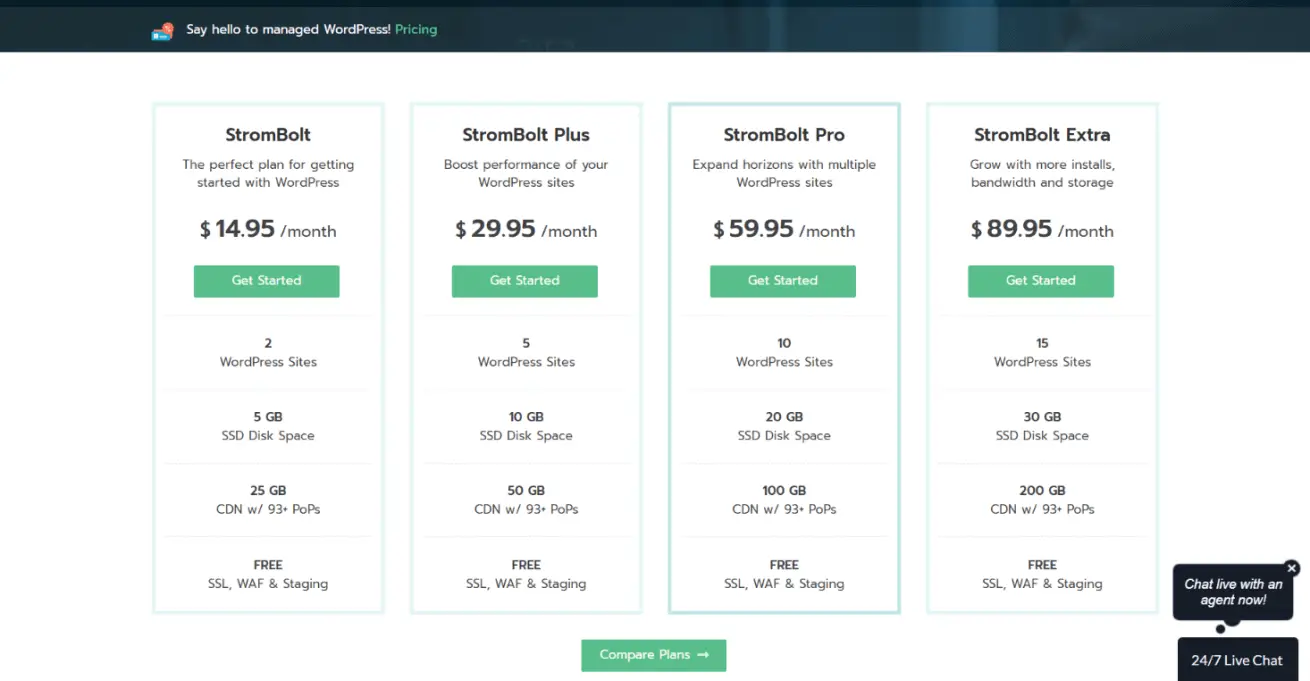Select the StromBolt Pro plan title
The image size is (1310, 681).
[x=783, y=134]
